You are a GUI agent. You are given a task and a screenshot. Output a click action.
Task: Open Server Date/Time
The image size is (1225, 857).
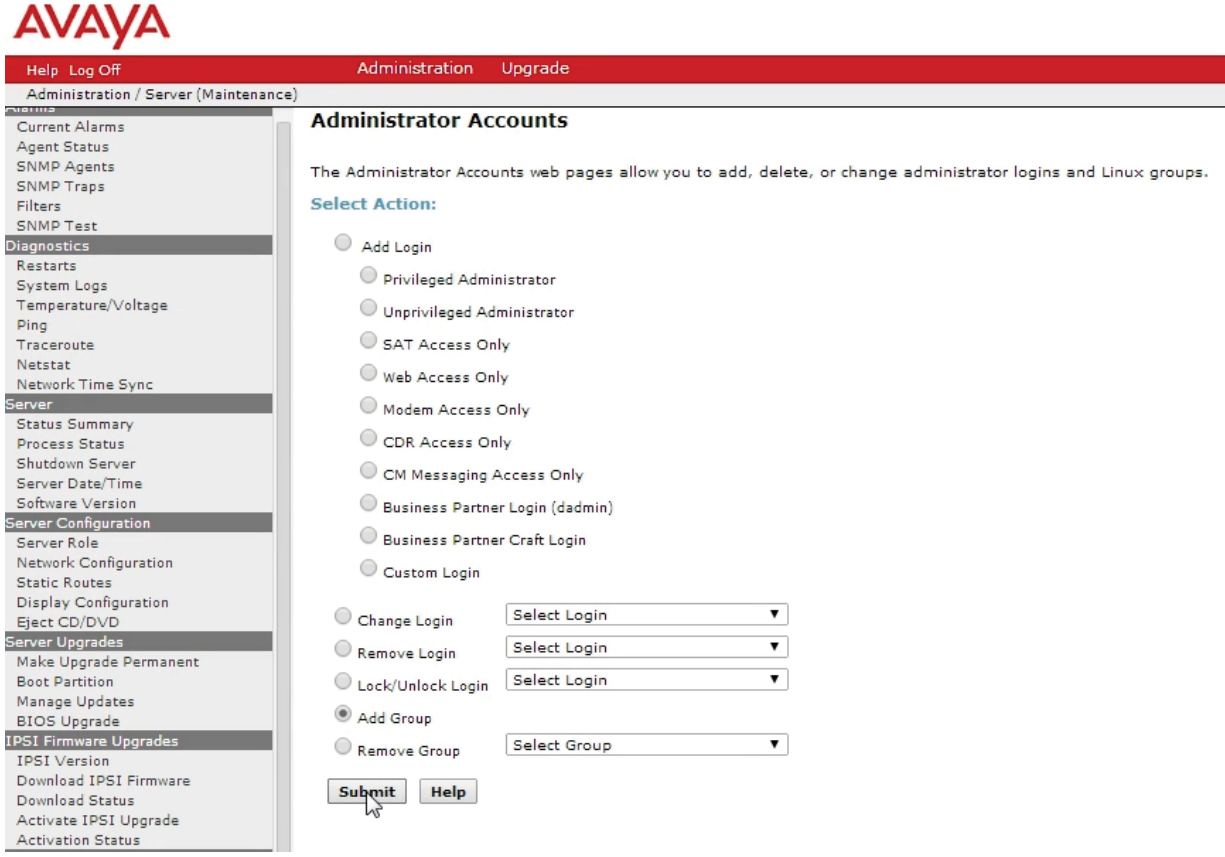[x=80, y=484]
